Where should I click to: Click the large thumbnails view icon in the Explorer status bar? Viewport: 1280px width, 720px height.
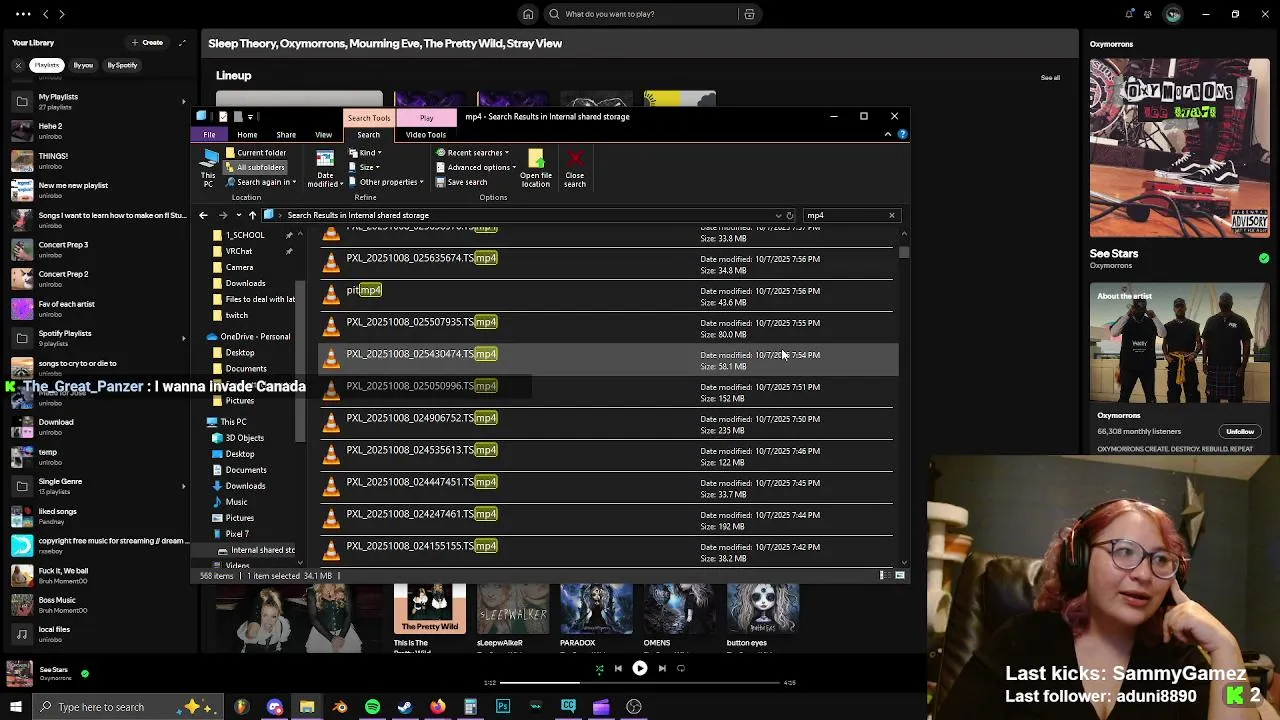click(900, 575)
